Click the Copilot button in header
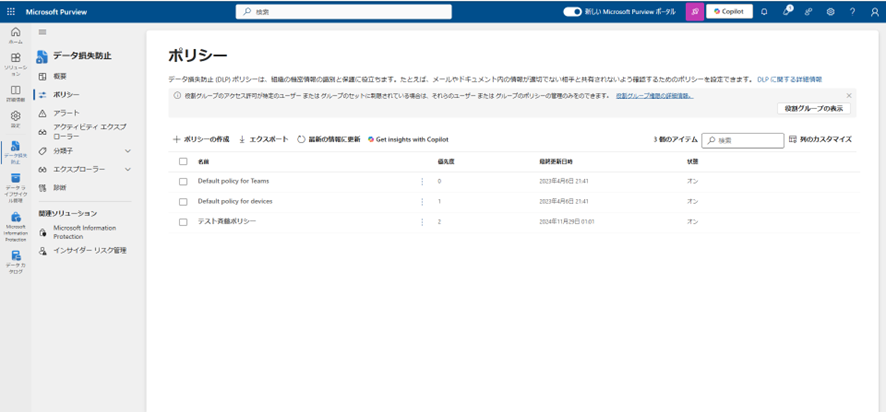886x412 pixels. coord(729,12)
